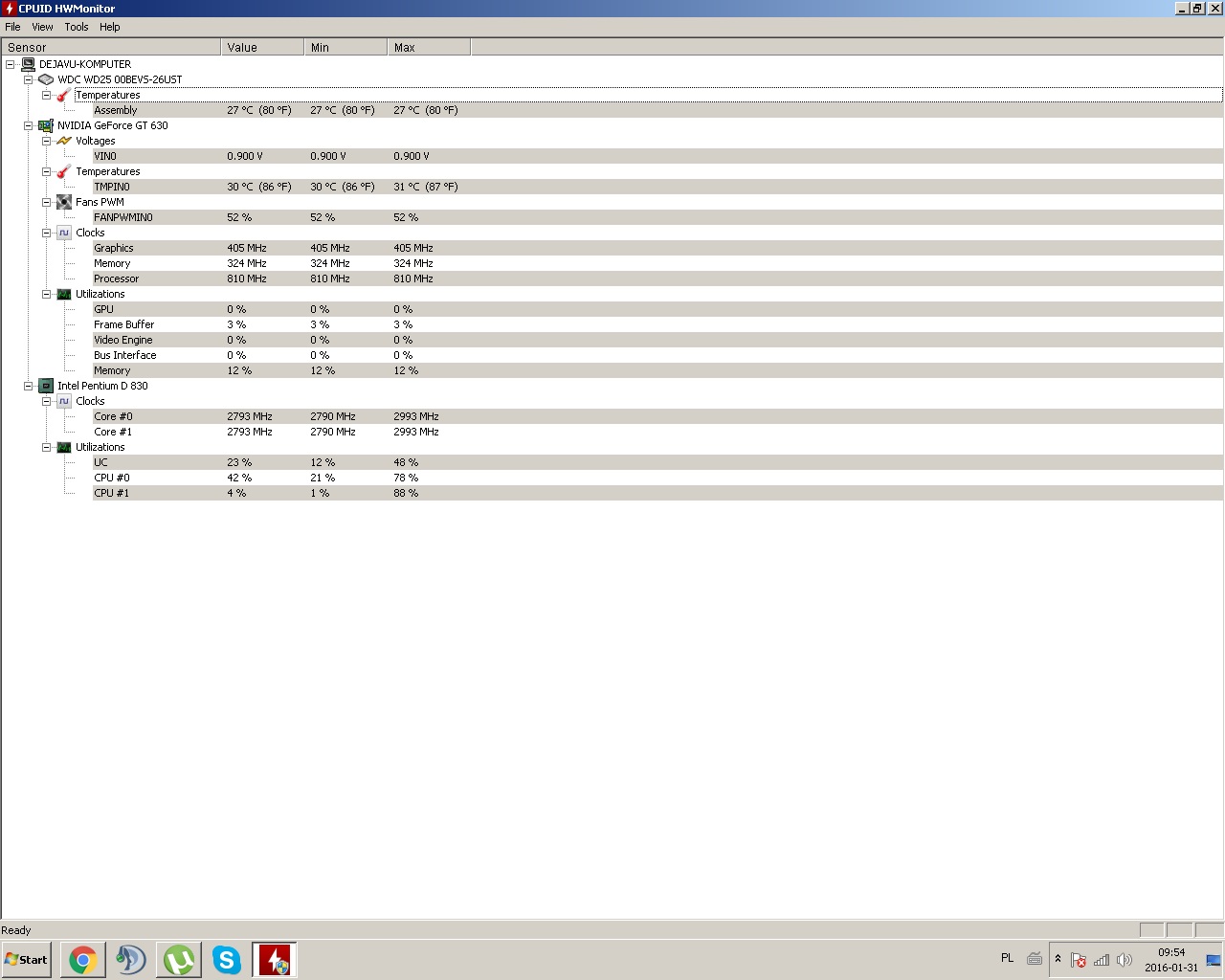Click the Clocks icon under Intel Pentium D
The width and height of the screenshot is (1225, 980).
(64, 401)
